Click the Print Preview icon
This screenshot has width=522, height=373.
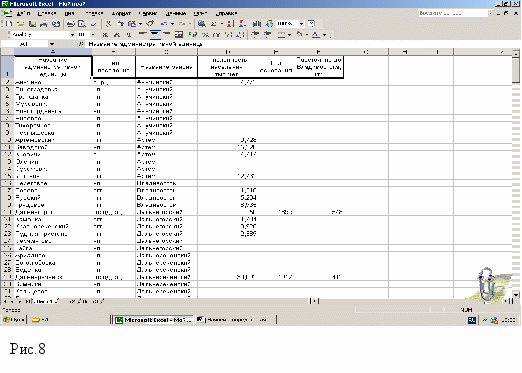point(82,24)
